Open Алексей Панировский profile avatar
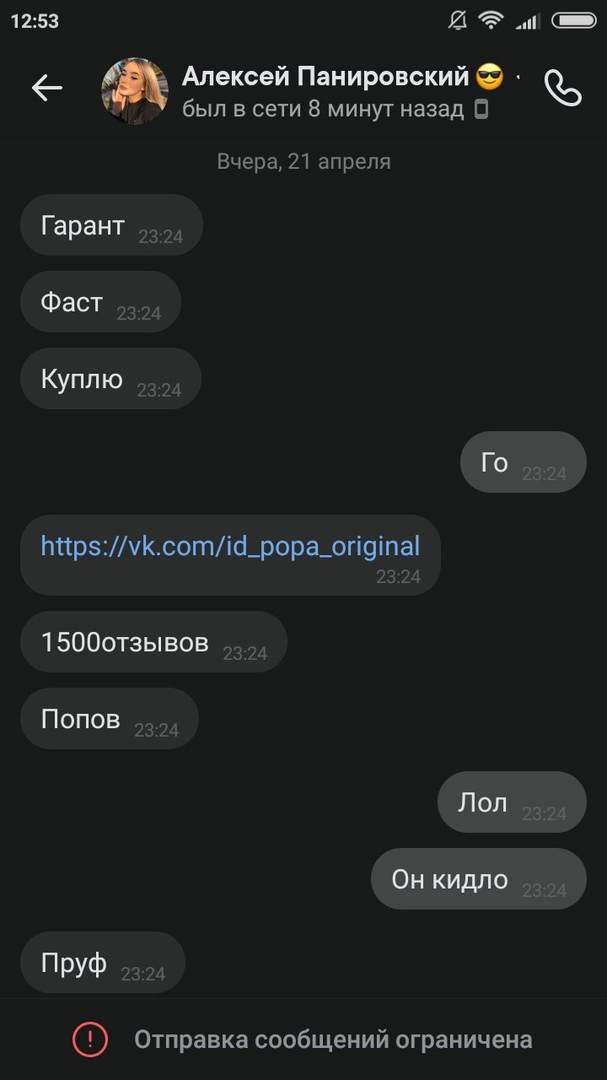607x1080 pixels. (134, 90)
